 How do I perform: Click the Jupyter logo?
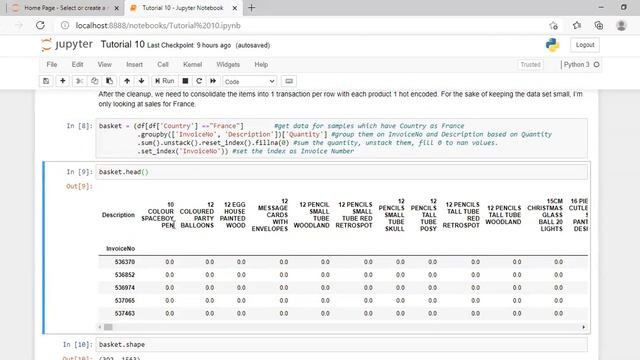pos(67,44)
